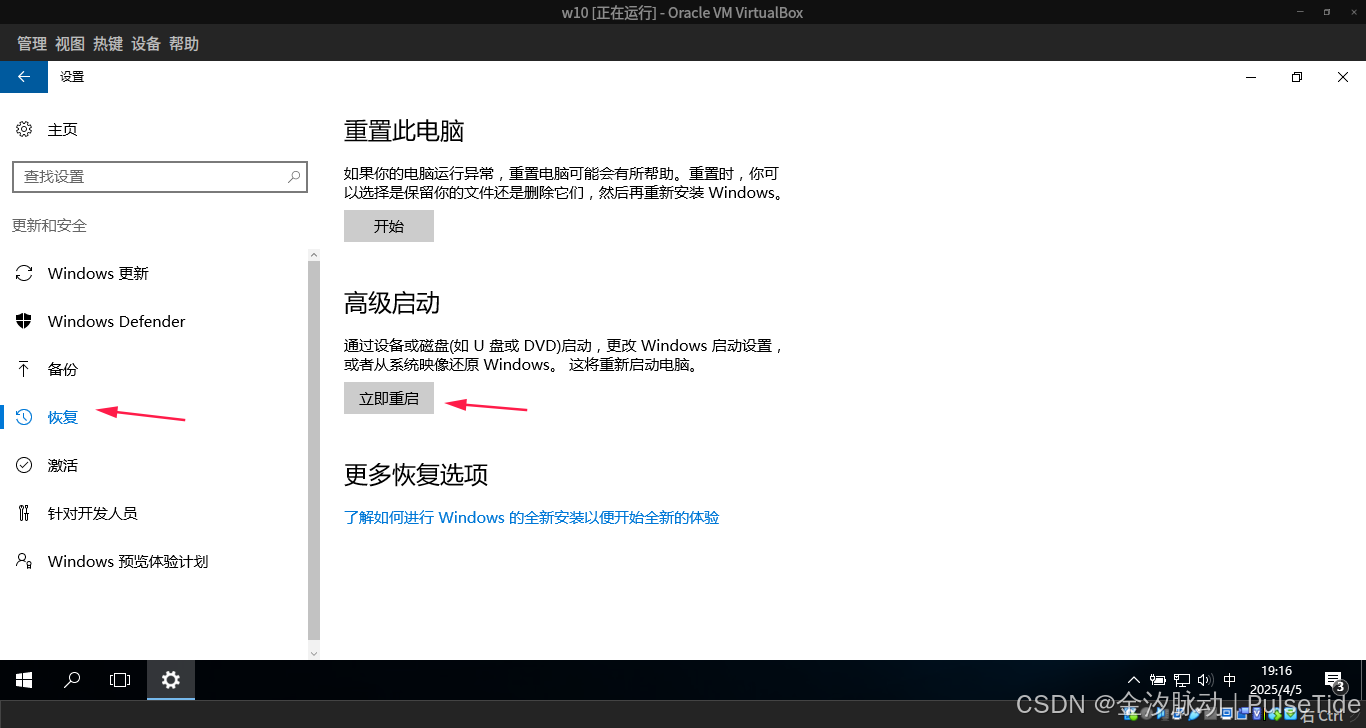The width and height of the screenshot is (1366, 728).
Task: Switch the 中 IME input indicator
Action: pyautogui.click(x=1230, y=680)
